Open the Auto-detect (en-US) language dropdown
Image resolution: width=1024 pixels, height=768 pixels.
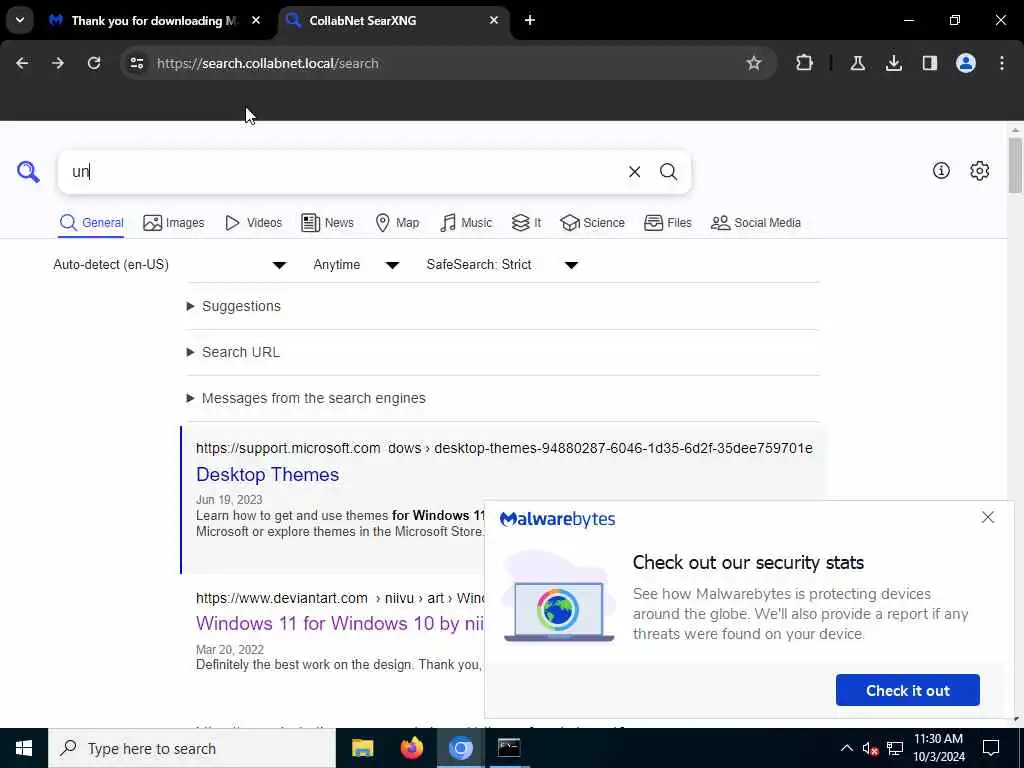pos(170,264)
